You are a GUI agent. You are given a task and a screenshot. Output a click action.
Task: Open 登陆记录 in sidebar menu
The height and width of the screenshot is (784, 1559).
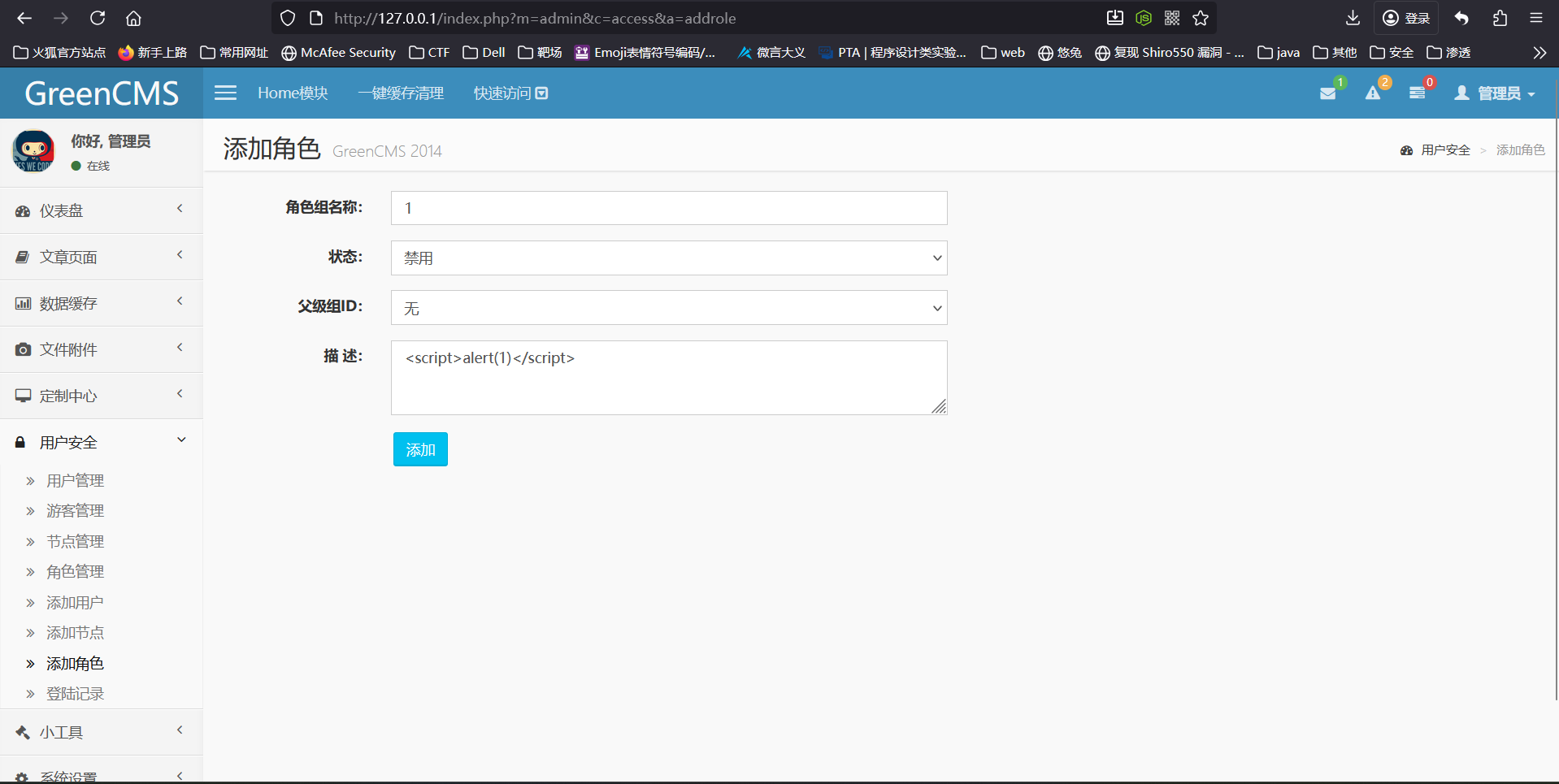click(x=75, y=694)
